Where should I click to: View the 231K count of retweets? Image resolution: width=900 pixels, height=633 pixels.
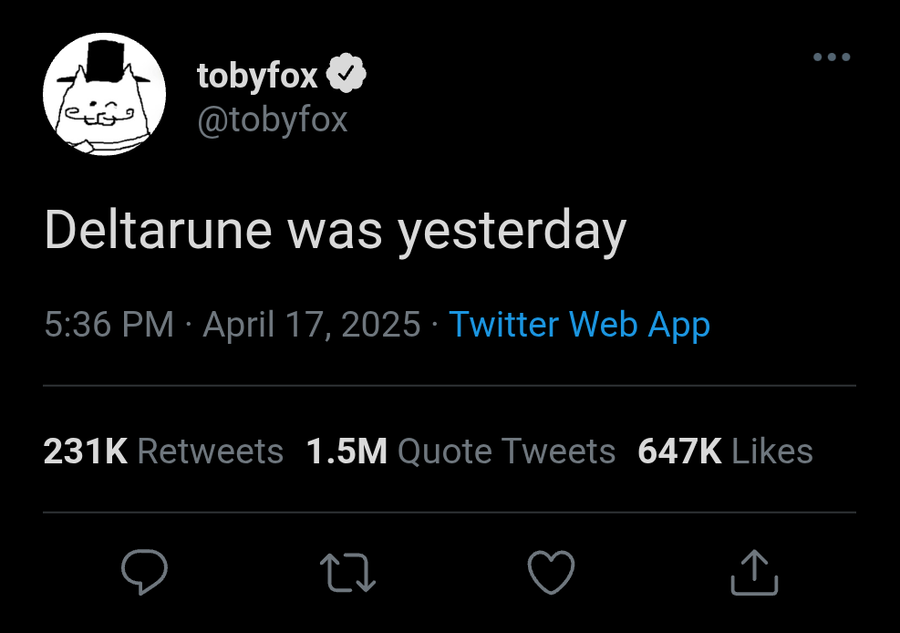85,451
